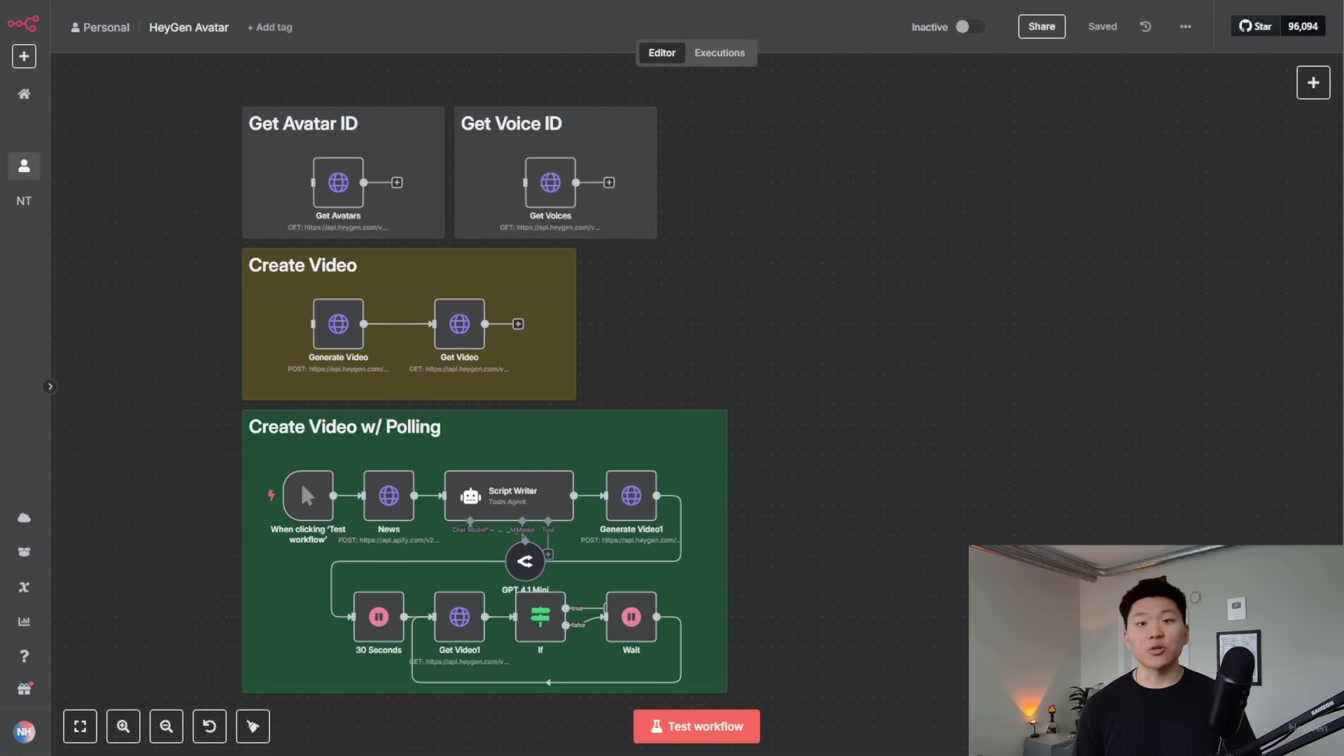Click plus connector after Get Avatars node
Image resolution: width=1344 pixels, height=756 pixels.
pos(397,183)
